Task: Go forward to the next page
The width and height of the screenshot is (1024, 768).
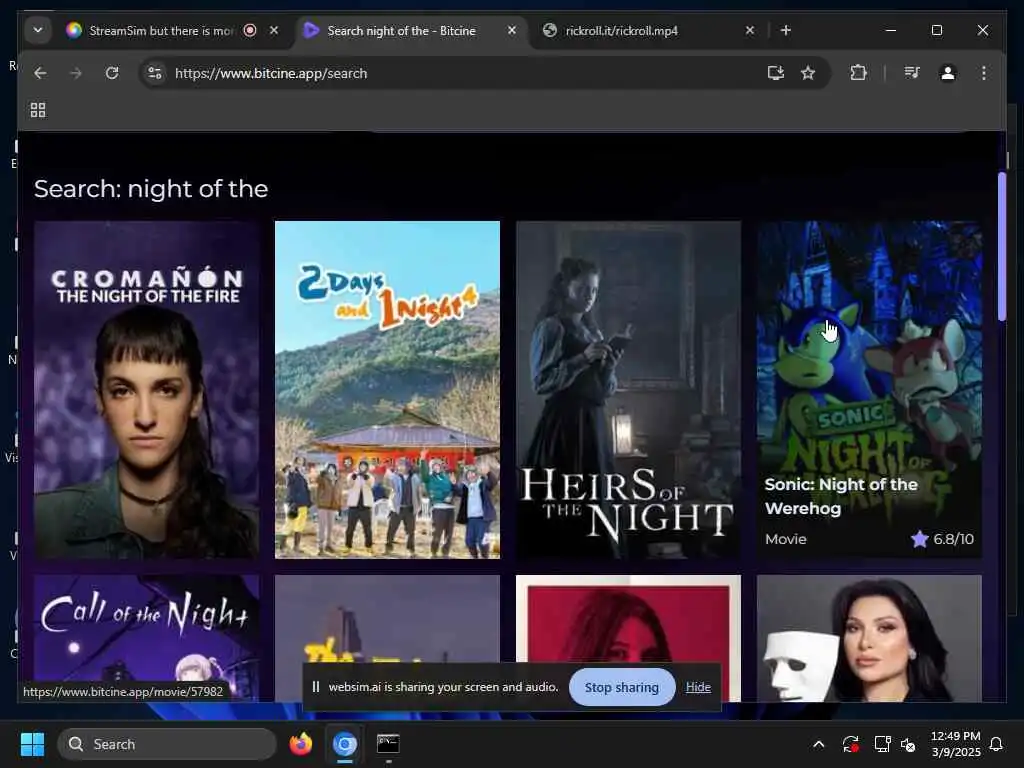Action: [x=76, y=73]
